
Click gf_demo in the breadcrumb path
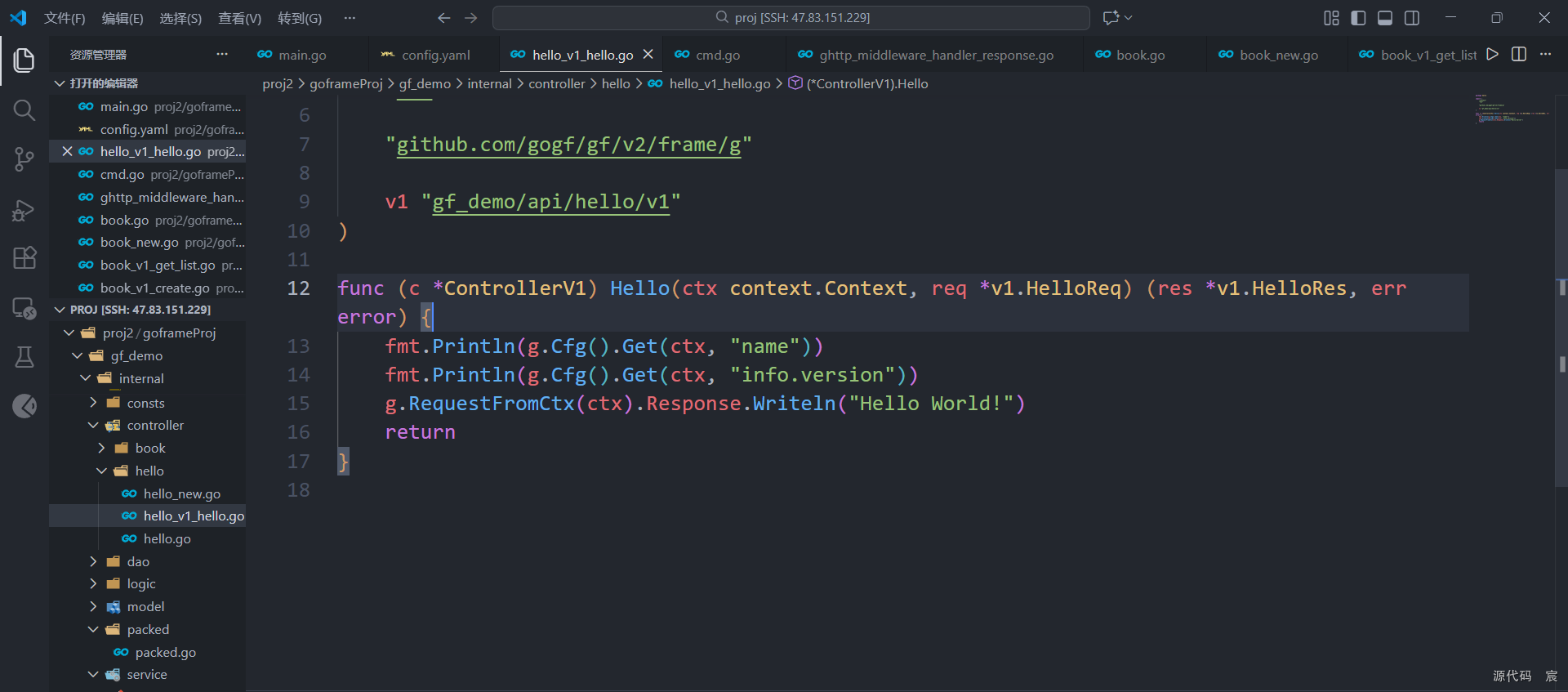425,83
